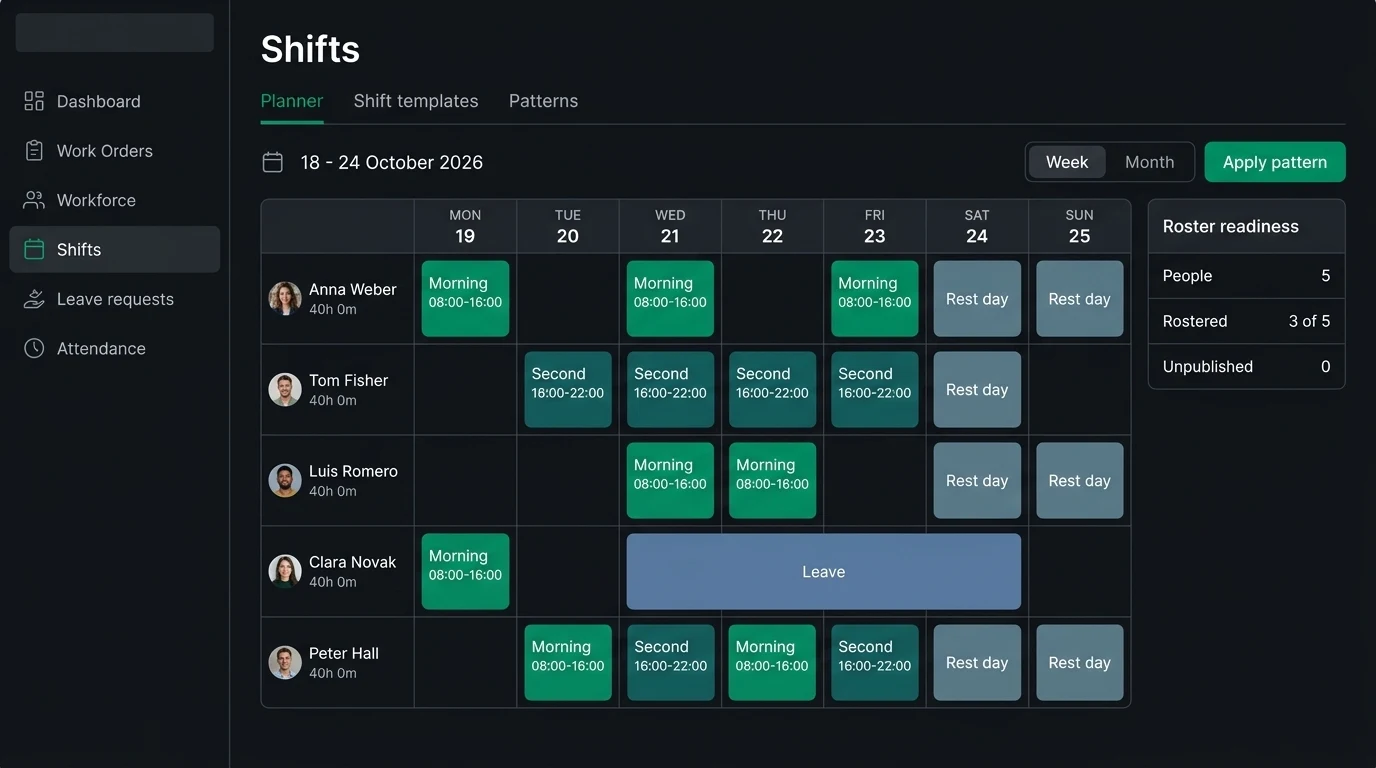Click the Dashboard grid icon

[x=34, y=101]
